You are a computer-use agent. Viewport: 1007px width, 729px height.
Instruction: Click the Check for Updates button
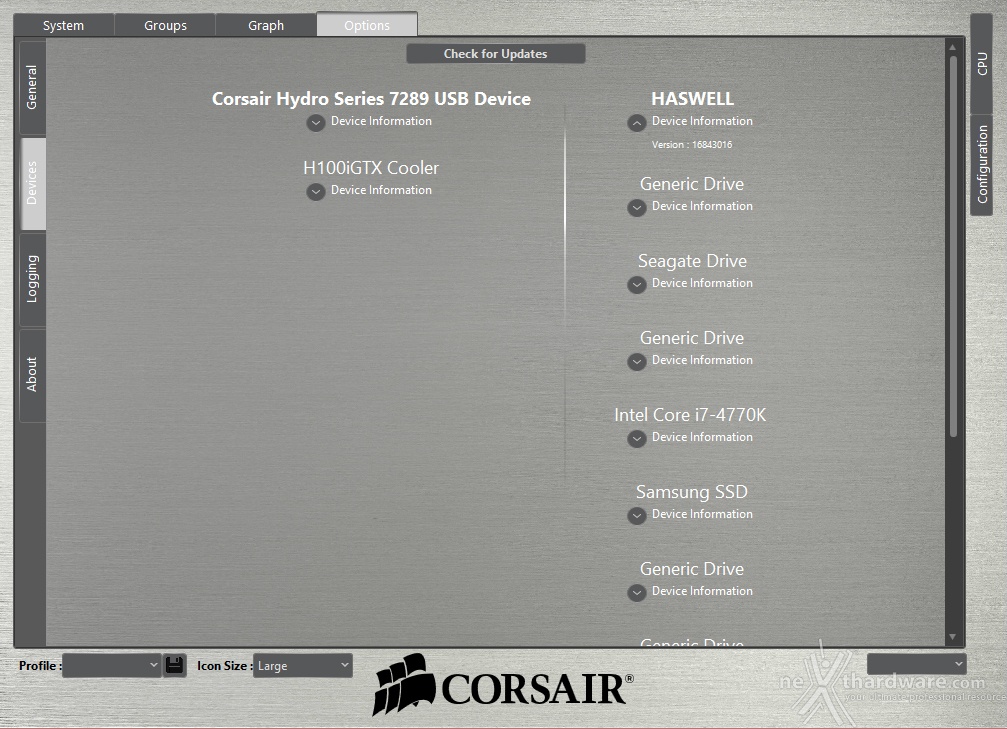tap(495, 53)
